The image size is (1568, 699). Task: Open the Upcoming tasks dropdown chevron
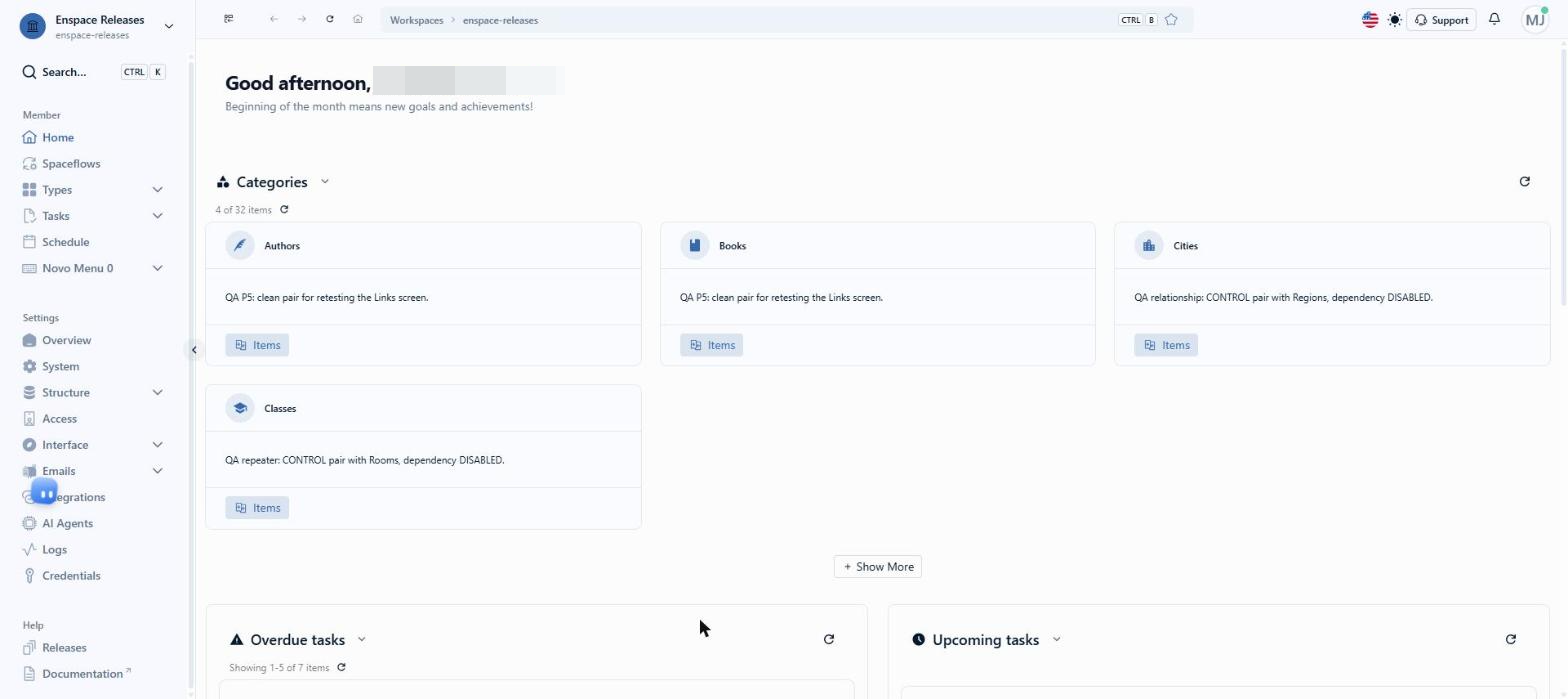(x=1056, y=640)
